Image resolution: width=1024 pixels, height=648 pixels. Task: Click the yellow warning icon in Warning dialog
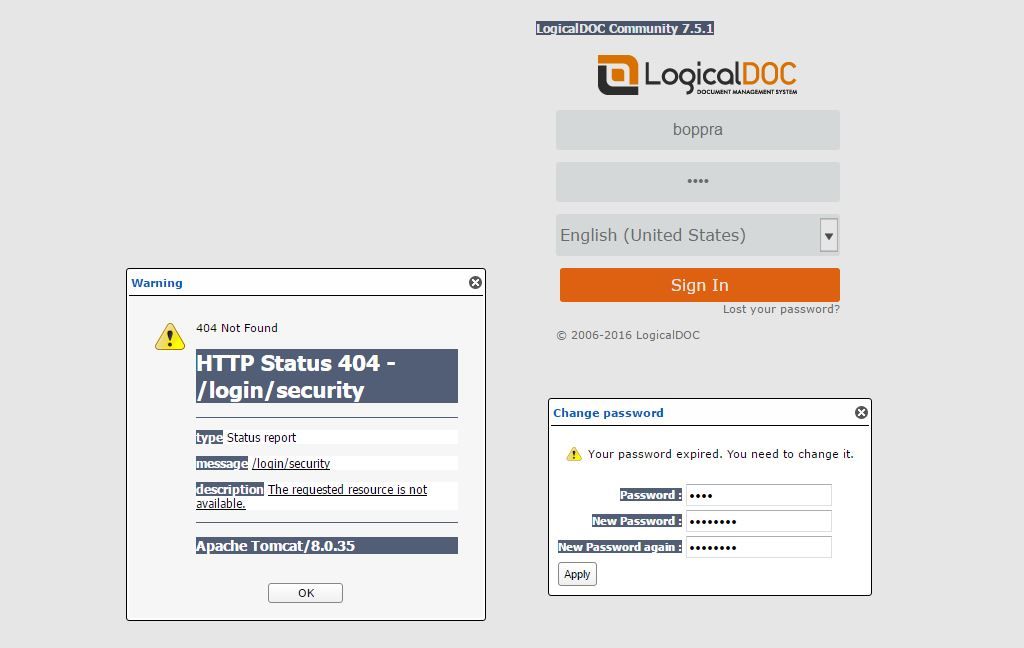pos(170,337)
